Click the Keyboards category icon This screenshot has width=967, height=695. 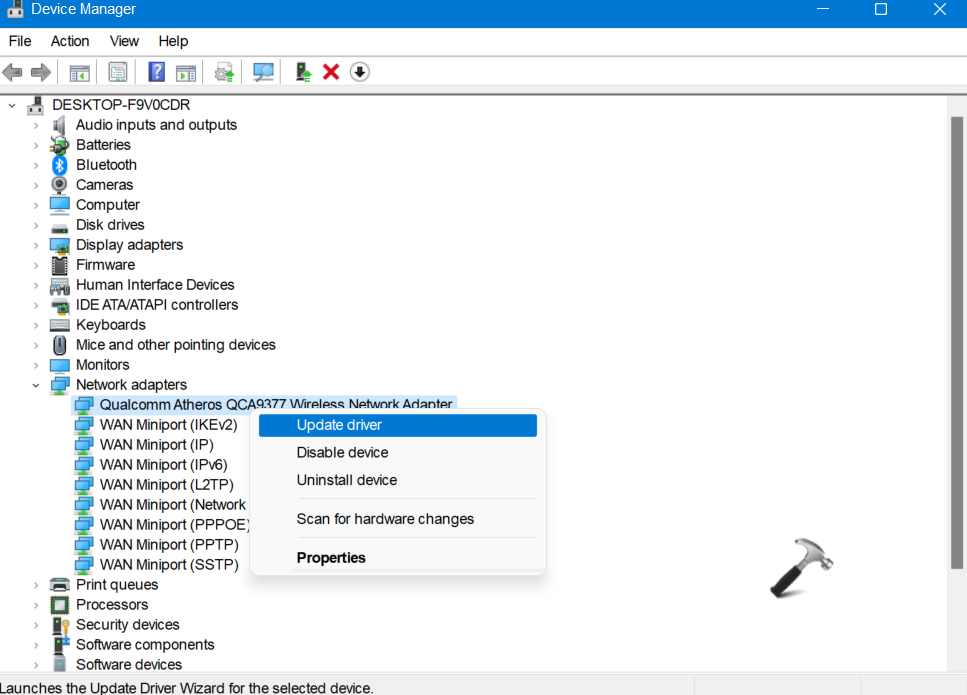(x=59, y=325)
